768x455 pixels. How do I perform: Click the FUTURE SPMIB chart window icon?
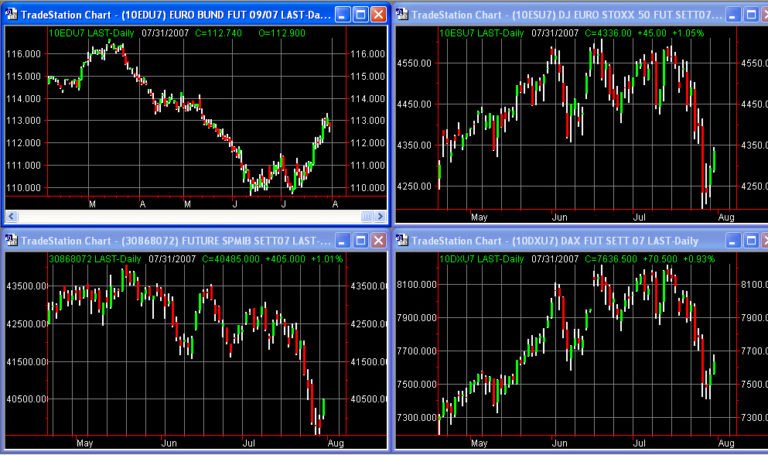point(11,241)
